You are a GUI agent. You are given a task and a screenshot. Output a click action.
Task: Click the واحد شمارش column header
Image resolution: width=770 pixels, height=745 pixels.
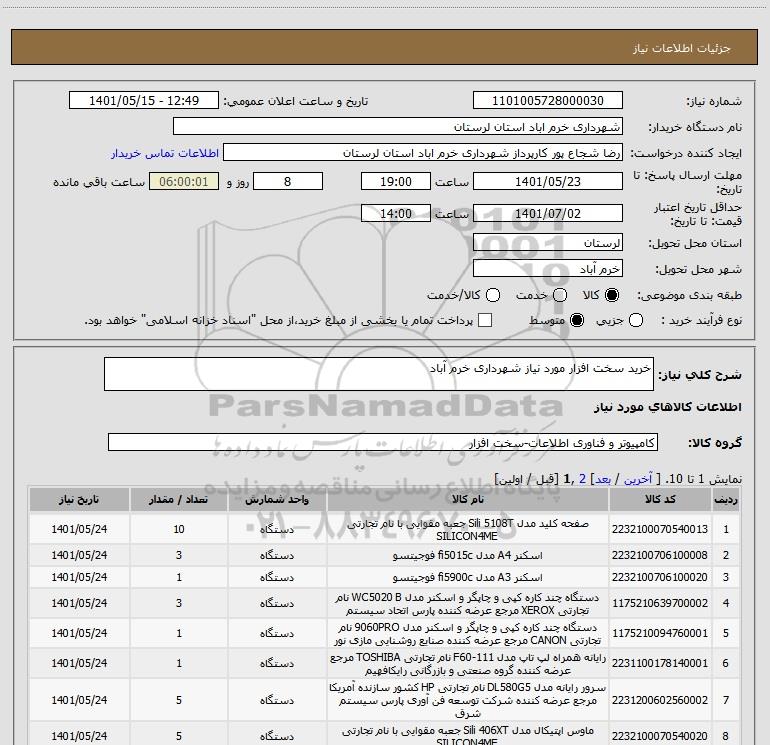[277, 499]
